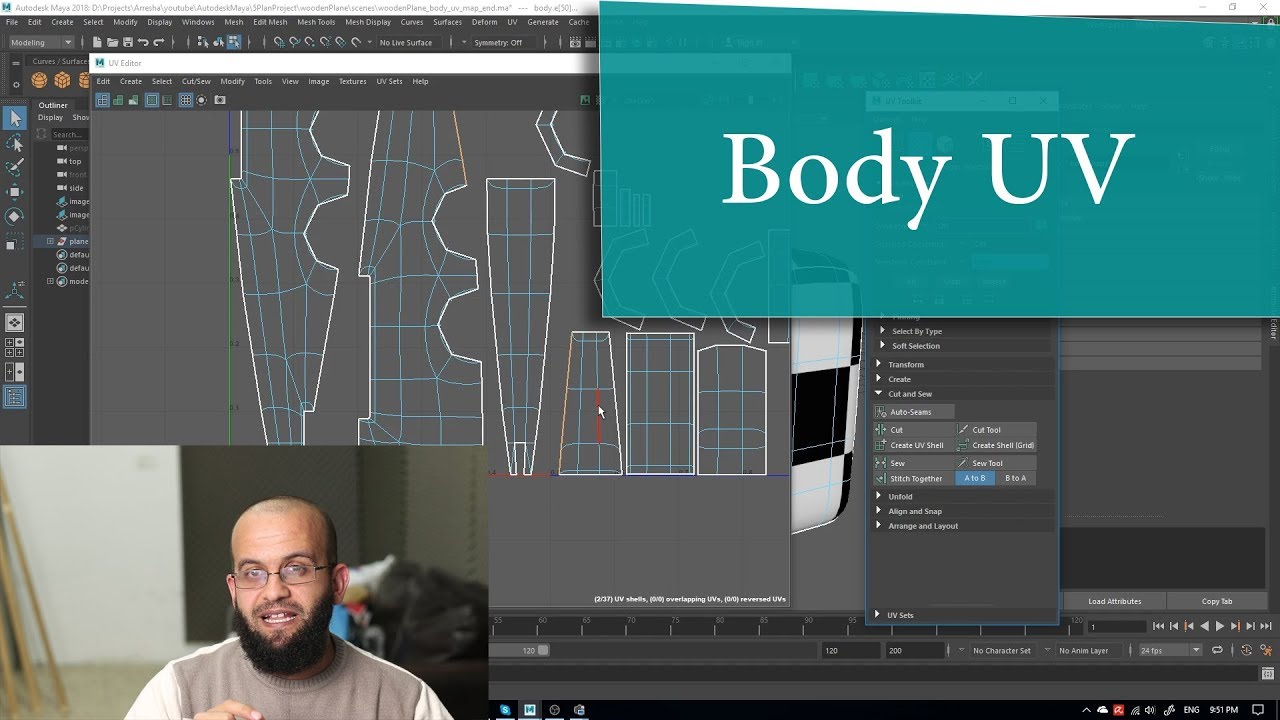
Task: Click the New Scene icon
Action: click(97, 42)
